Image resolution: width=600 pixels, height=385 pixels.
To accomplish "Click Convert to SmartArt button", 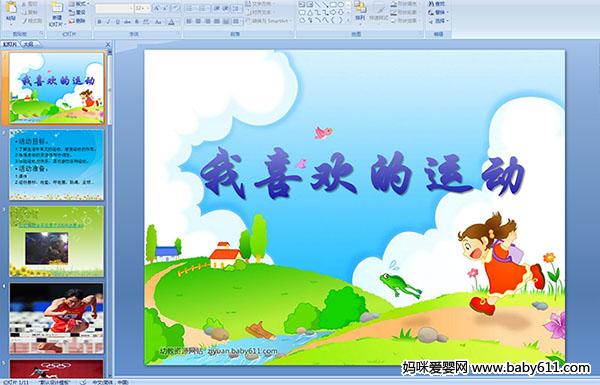I will pyautogui.click(x=269, y=21).
